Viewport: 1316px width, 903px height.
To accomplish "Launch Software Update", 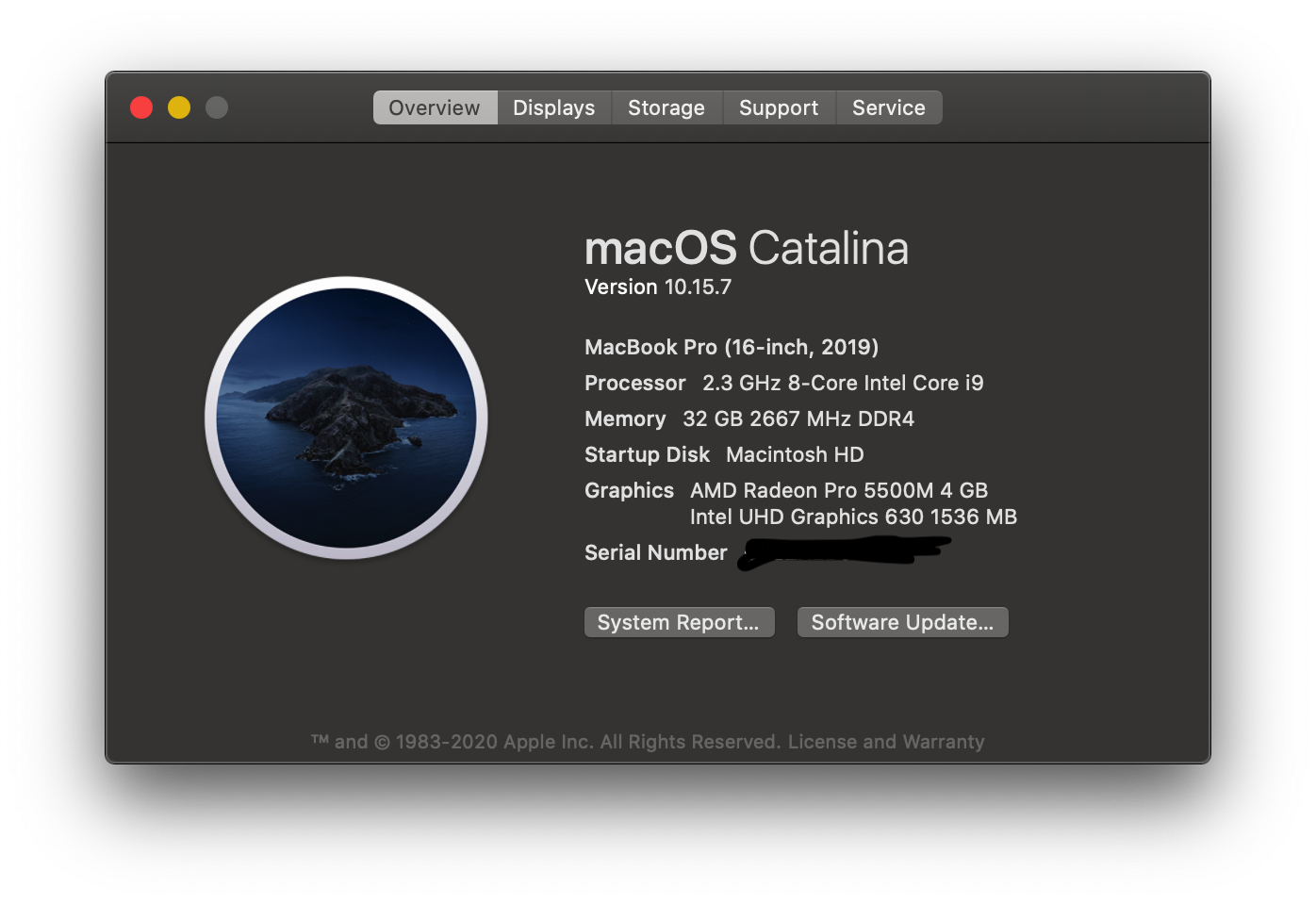I will pos(902,622).
